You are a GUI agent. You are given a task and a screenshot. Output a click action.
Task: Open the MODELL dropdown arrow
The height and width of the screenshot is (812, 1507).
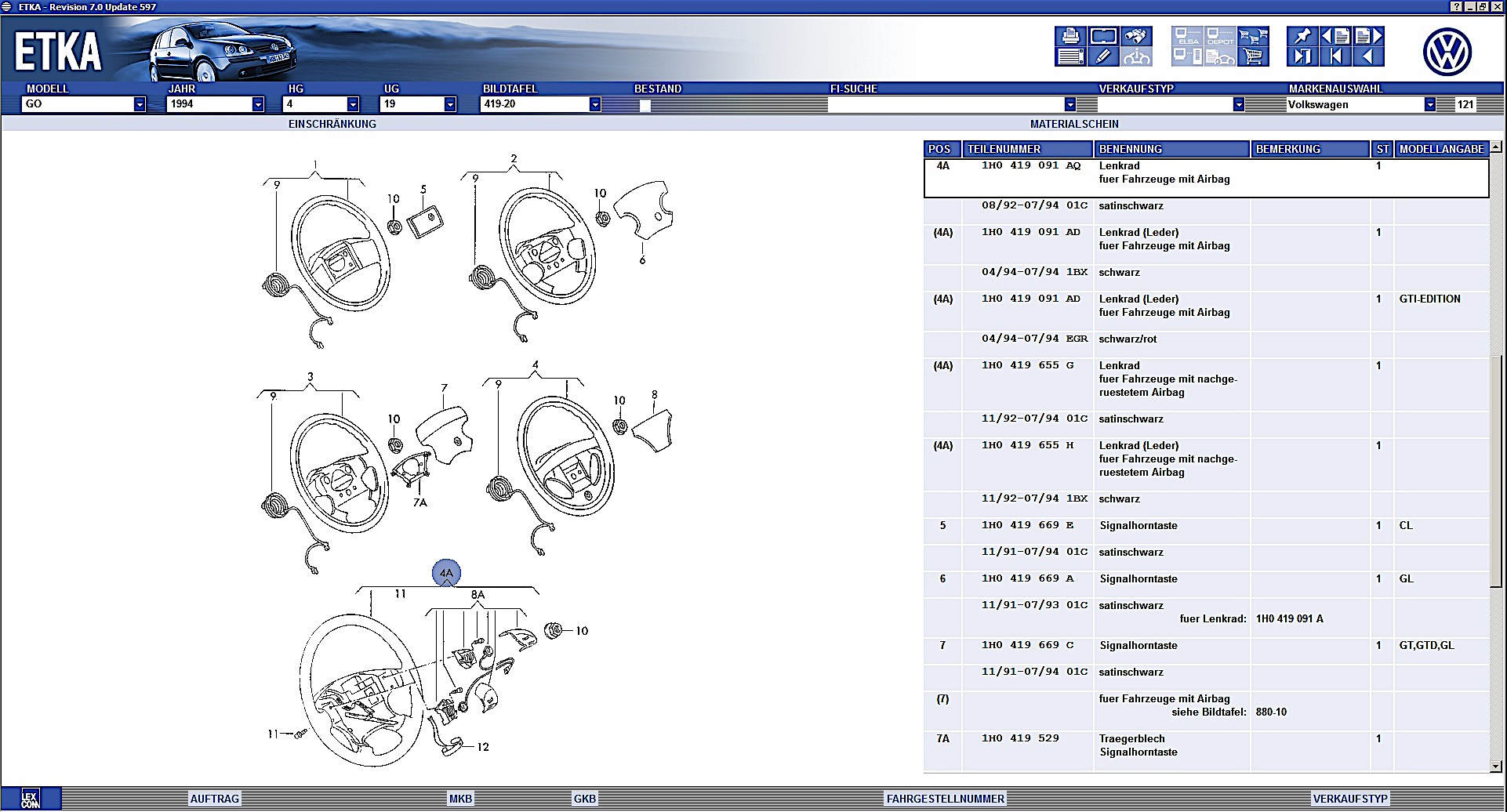140,104
